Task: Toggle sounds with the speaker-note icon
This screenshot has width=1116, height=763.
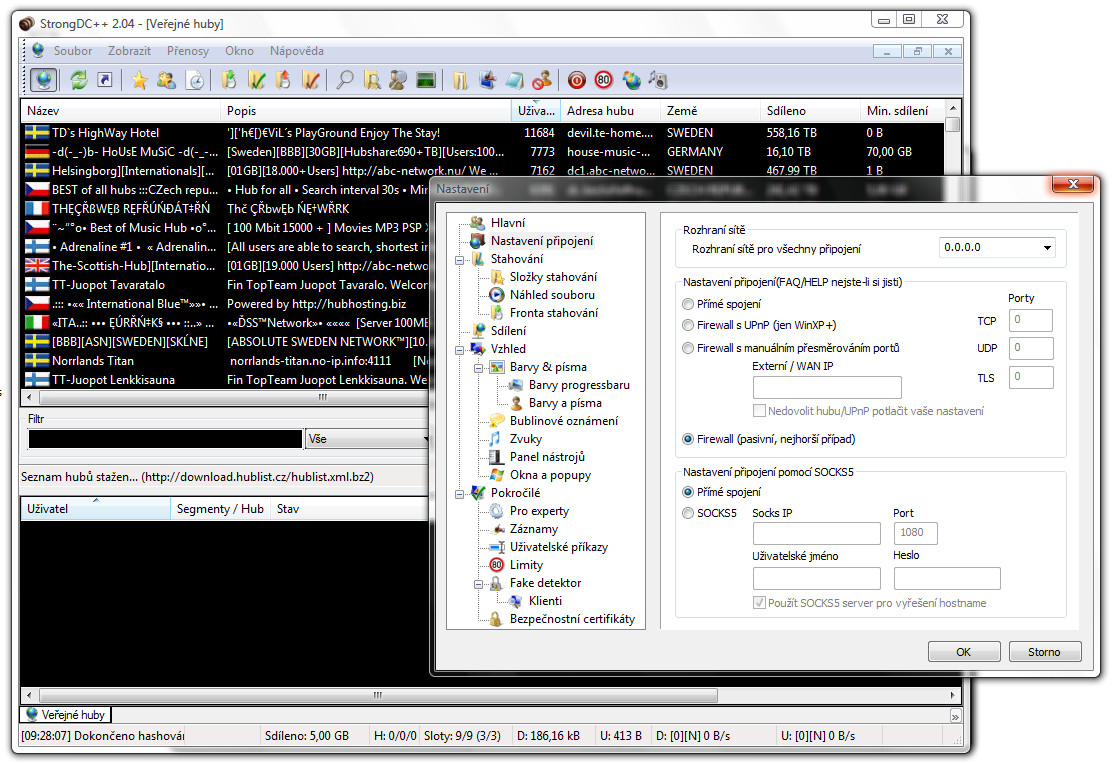Action: (x=658, y=80)
